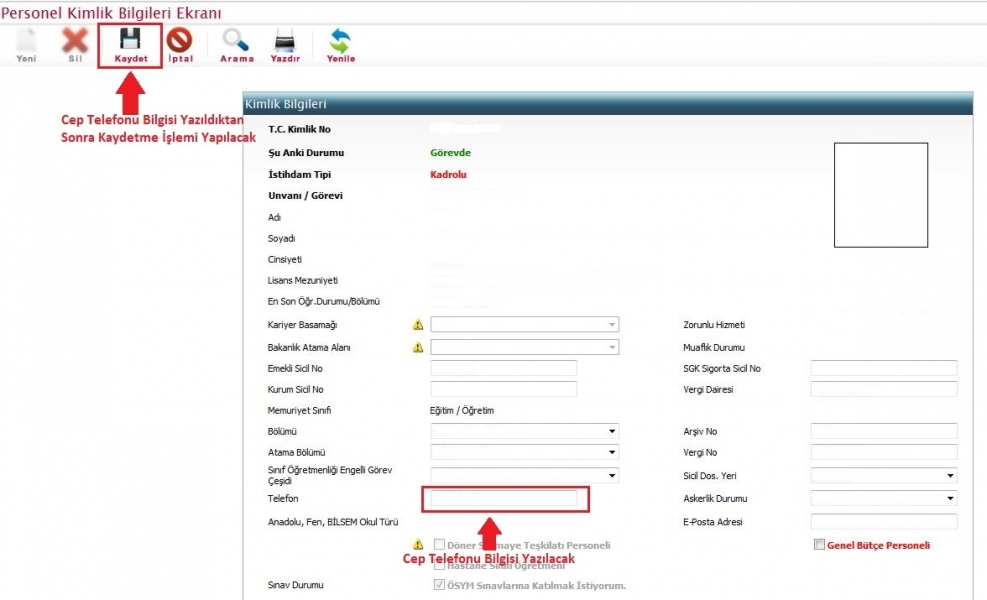Click the Sil delete icon

[75, 42]
